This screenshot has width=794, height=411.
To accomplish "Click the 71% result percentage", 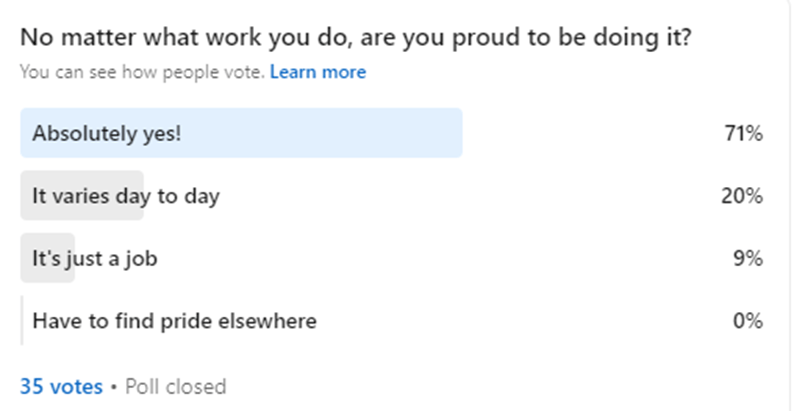I will tap(743, 133).
